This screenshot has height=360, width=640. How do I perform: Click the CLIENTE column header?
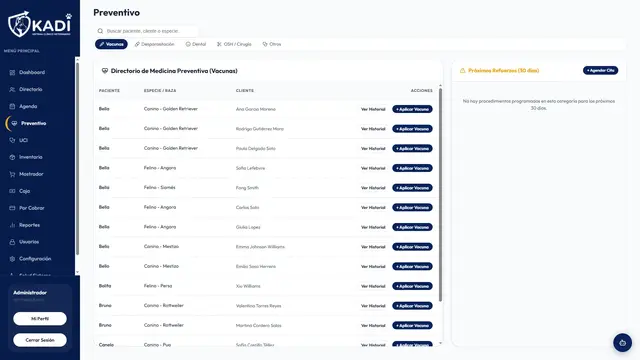pyautogui.click(x=245, y=91)
